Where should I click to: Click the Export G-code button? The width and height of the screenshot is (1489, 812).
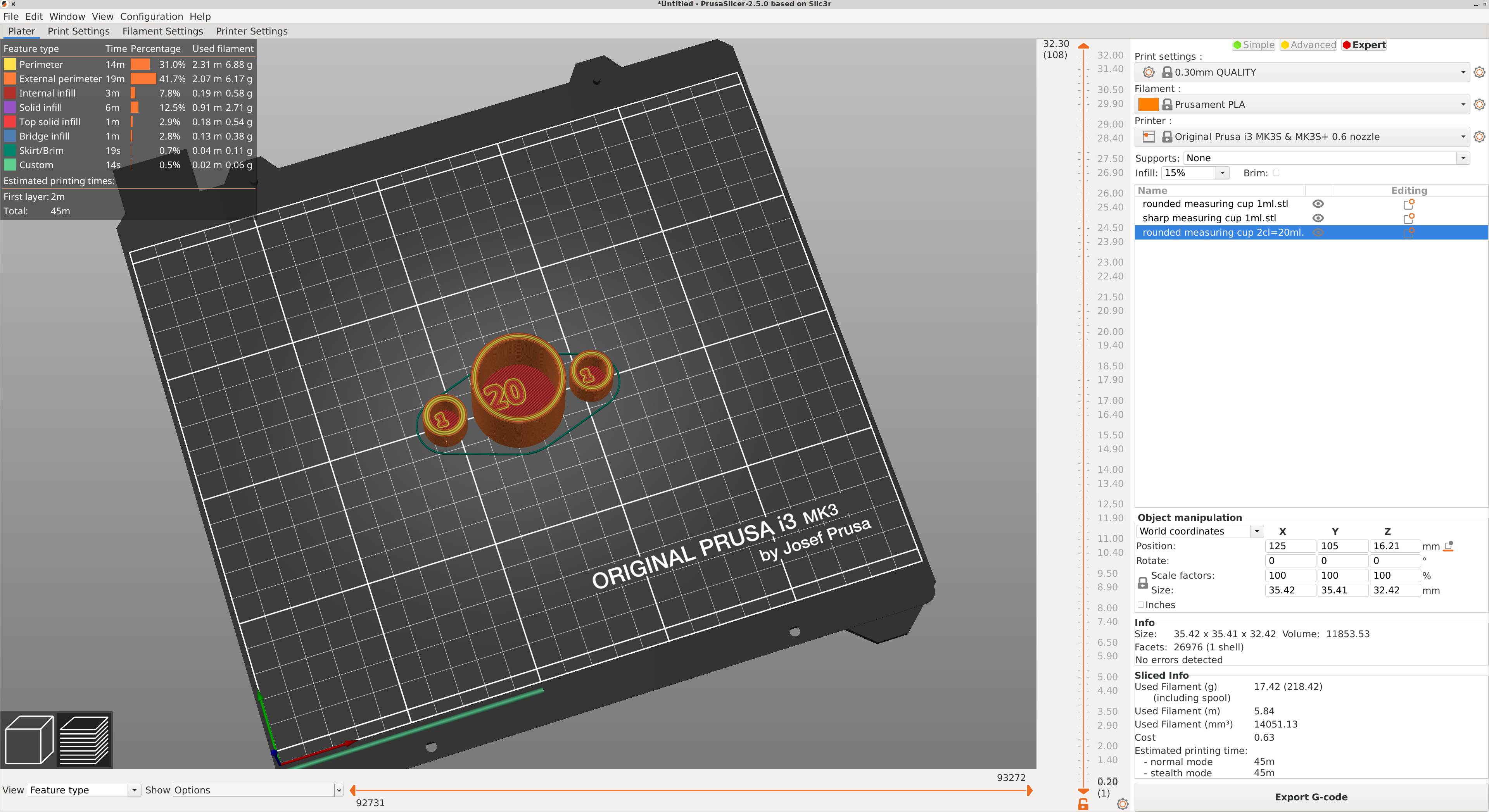tap(1311, 797)
